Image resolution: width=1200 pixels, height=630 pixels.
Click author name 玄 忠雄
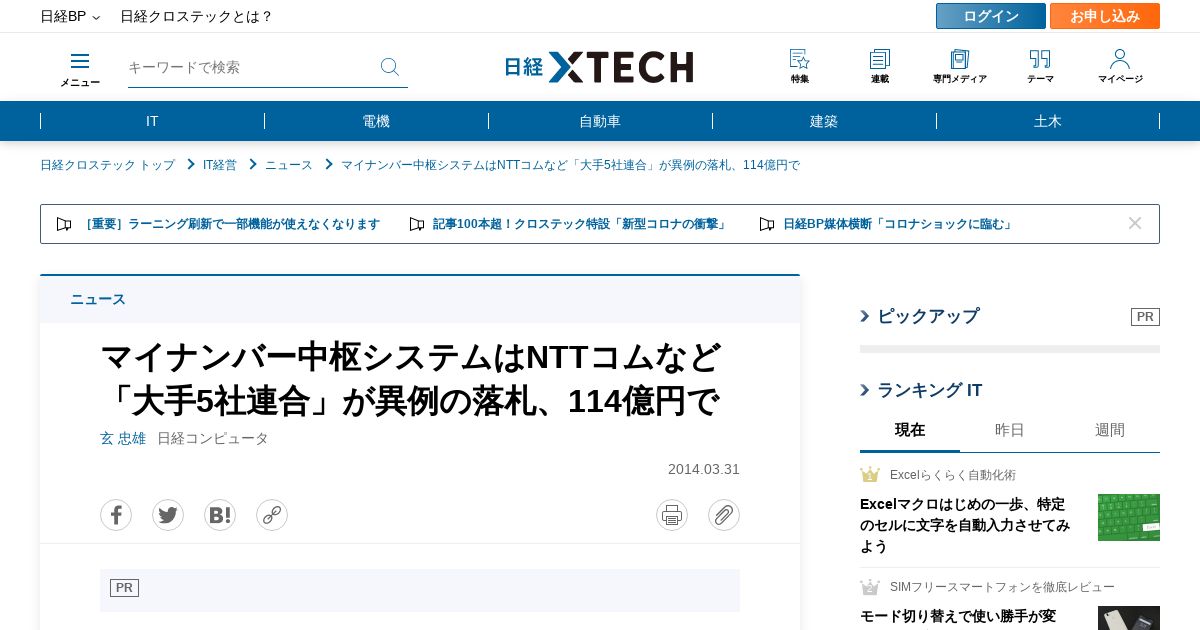pos(123,438)
